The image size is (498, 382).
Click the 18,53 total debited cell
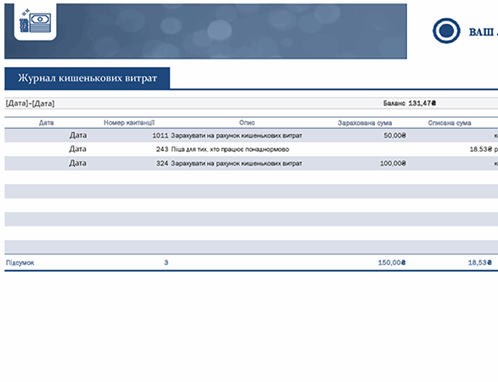[480, 263]
